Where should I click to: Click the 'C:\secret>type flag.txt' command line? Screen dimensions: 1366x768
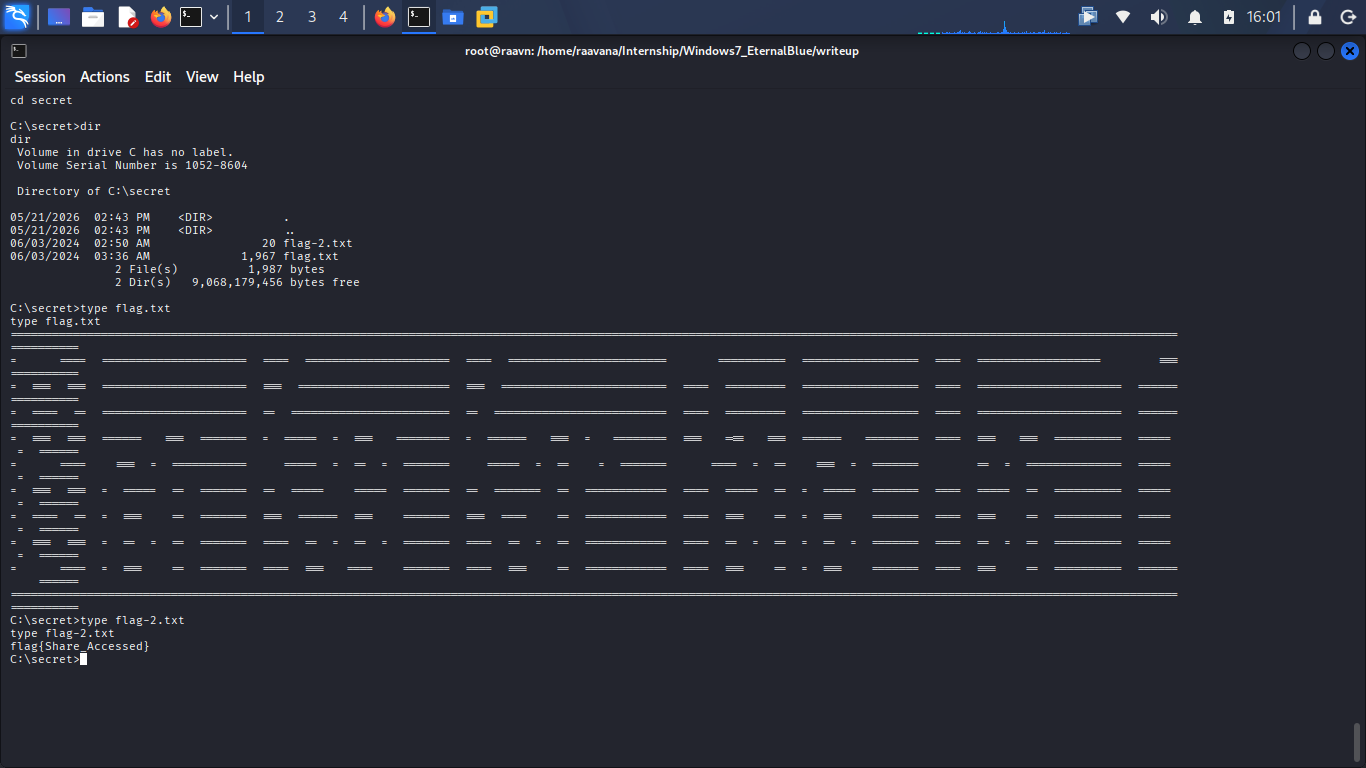[x=90, y=308]
